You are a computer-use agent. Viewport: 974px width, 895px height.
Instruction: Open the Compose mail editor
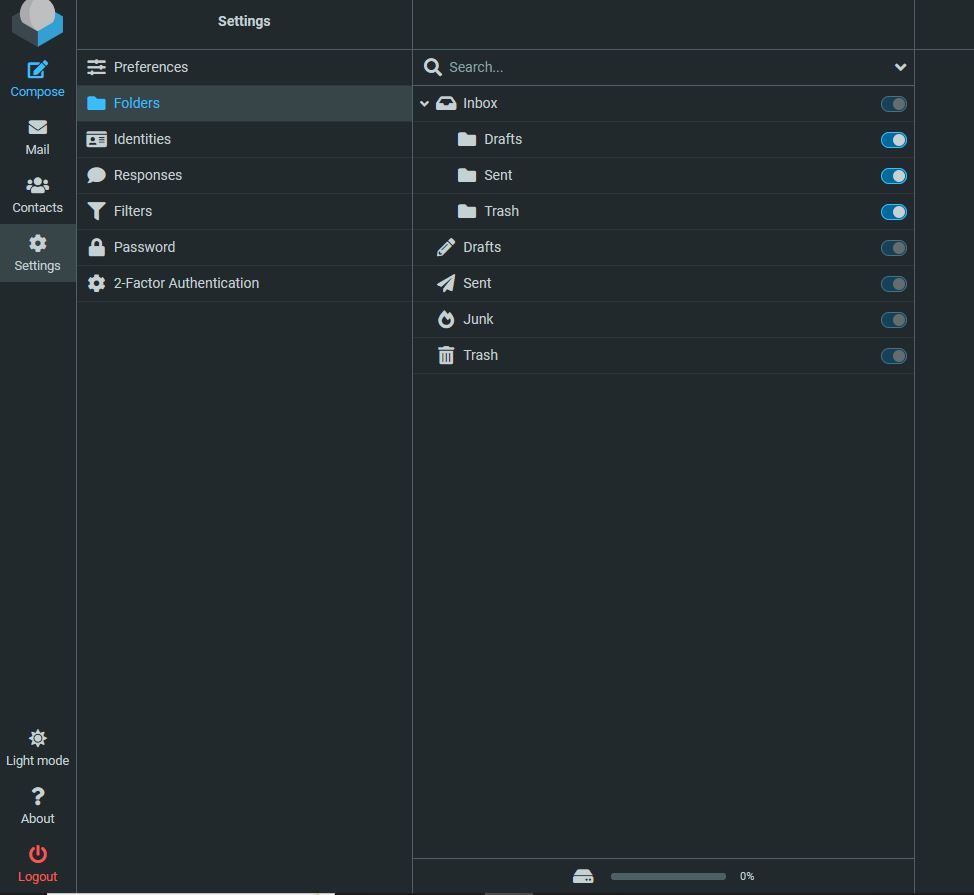coord(37,75)
